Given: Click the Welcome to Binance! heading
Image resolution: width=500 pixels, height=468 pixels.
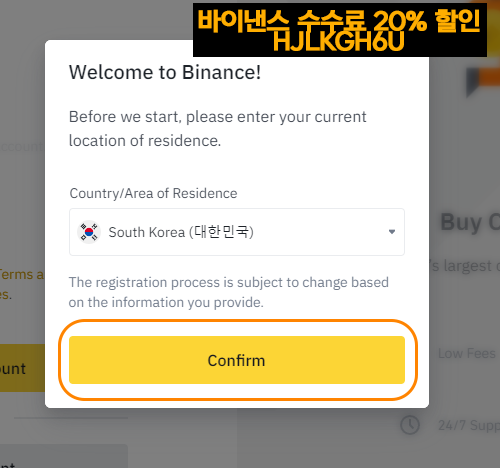Looking at the screenshot, I should (165, 72).
